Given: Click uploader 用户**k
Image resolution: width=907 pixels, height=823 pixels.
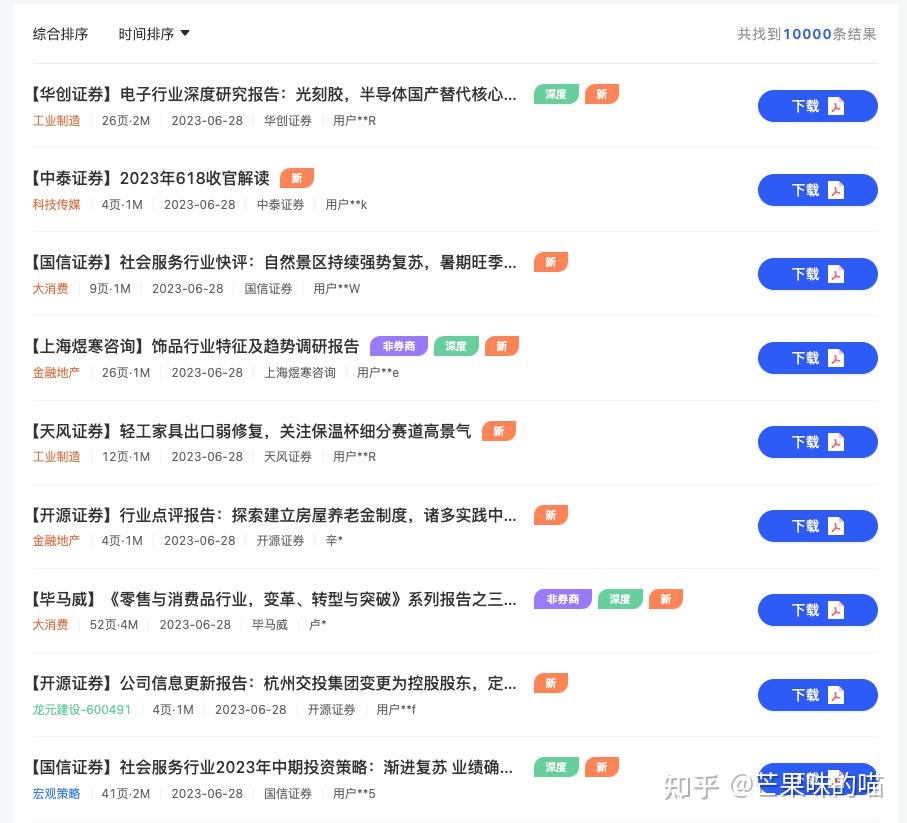Looking at the screenshot, I should pyautogui.click(x=346, y=204).
